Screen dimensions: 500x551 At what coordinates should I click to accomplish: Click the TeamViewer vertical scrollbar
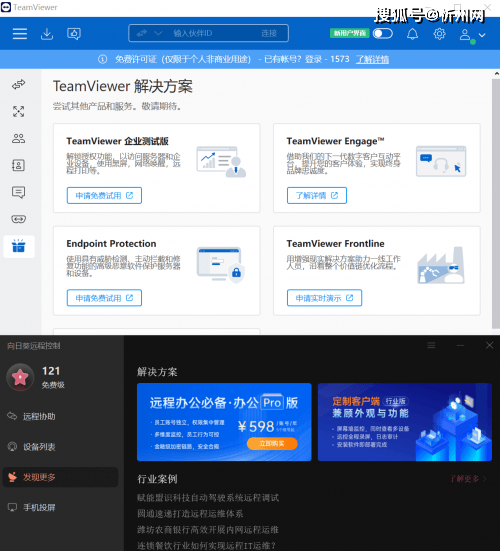[x=496, y=204]
